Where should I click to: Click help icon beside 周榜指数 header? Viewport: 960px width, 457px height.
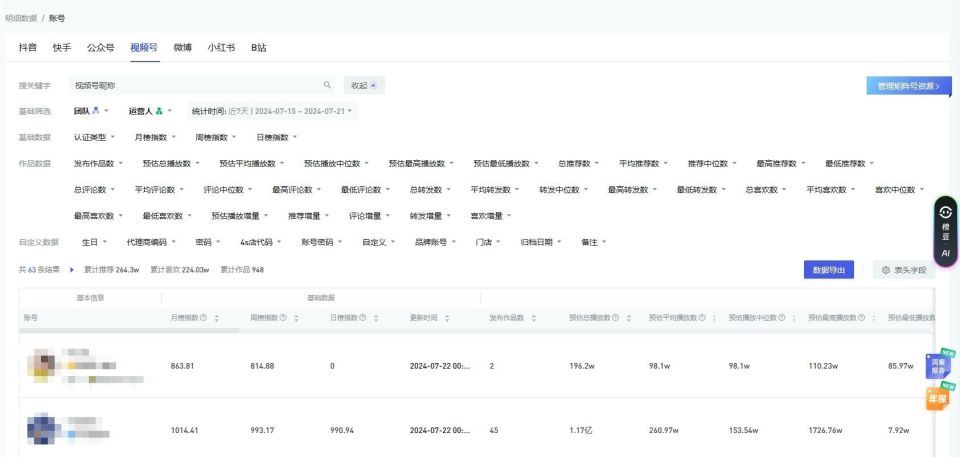(283, 318)
